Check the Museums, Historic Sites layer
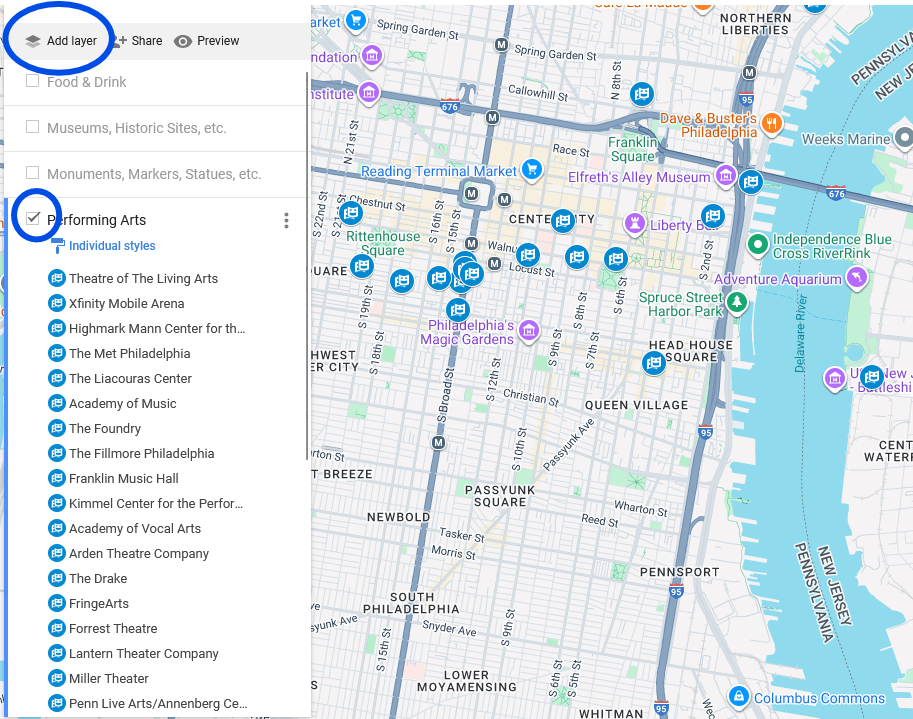 [x=32, y=125]
